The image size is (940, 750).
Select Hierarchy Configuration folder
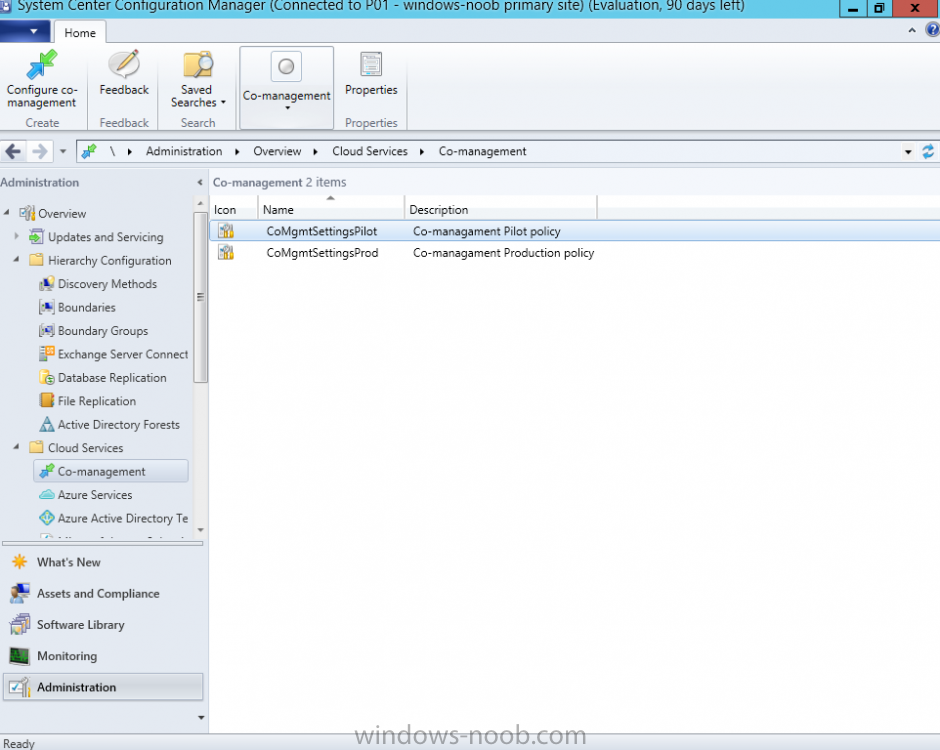(110, 260)
